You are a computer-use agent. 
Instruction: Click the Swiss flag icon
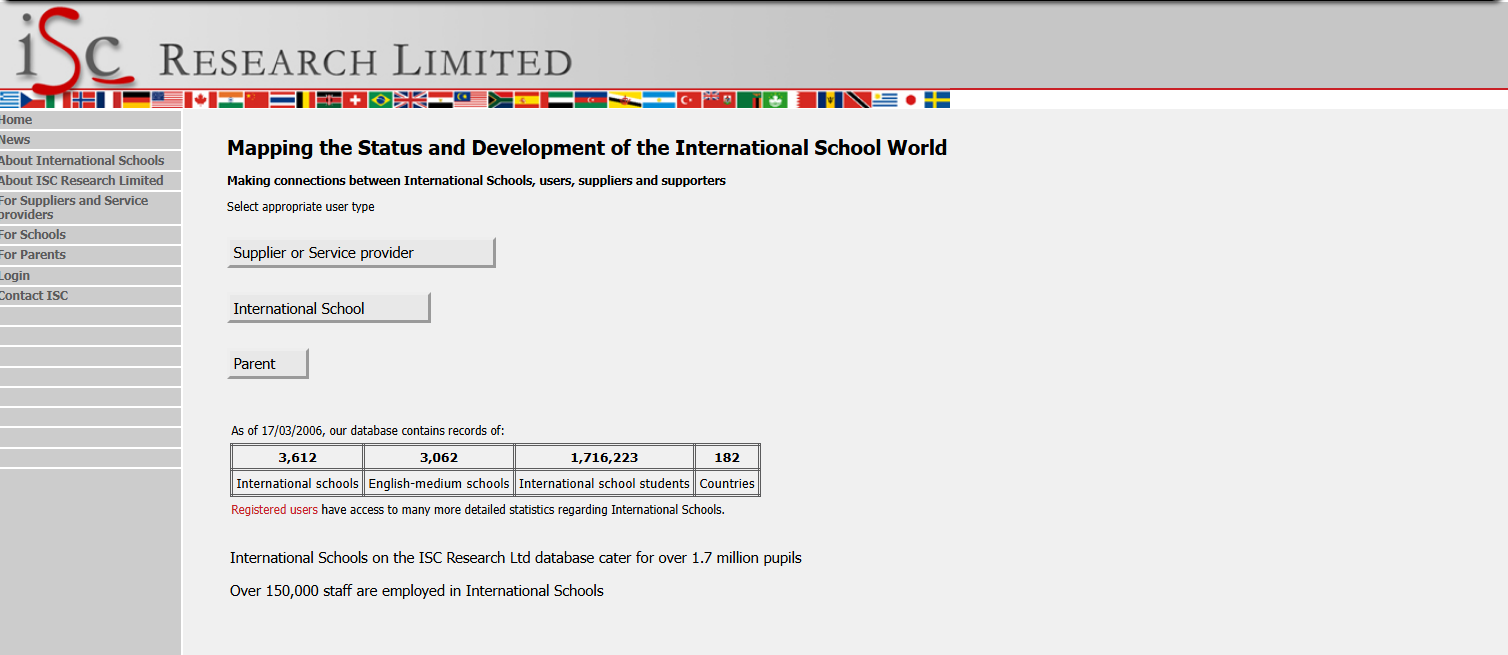(x=355, y=100)
